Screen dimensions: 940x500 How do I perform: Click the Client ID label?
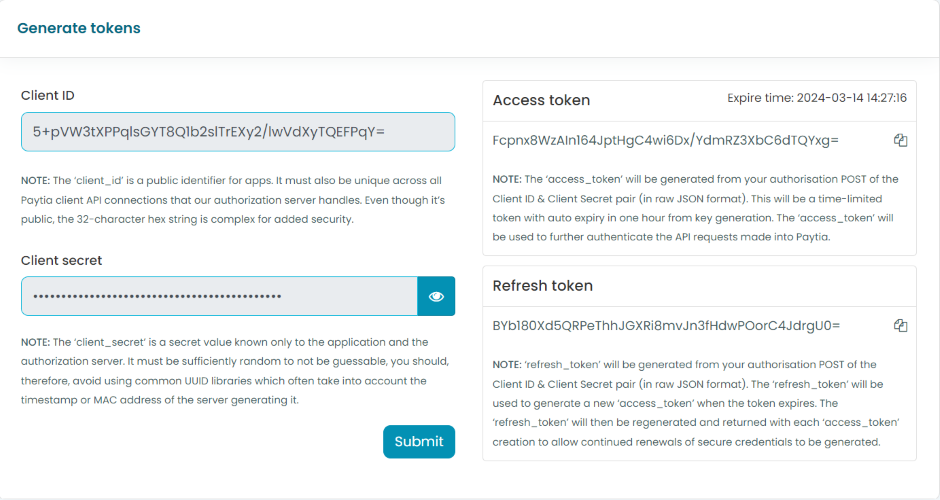click(47, 95)
